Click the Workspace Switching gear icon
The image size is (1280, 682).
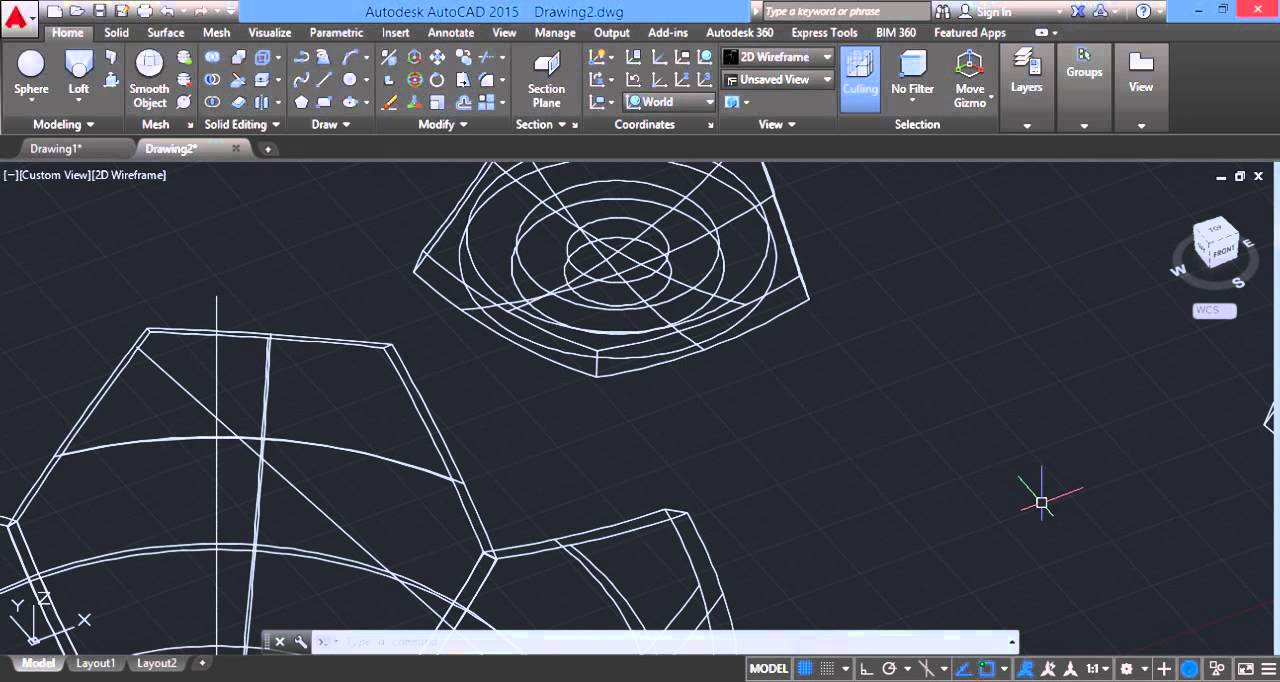click(1127, 669)
